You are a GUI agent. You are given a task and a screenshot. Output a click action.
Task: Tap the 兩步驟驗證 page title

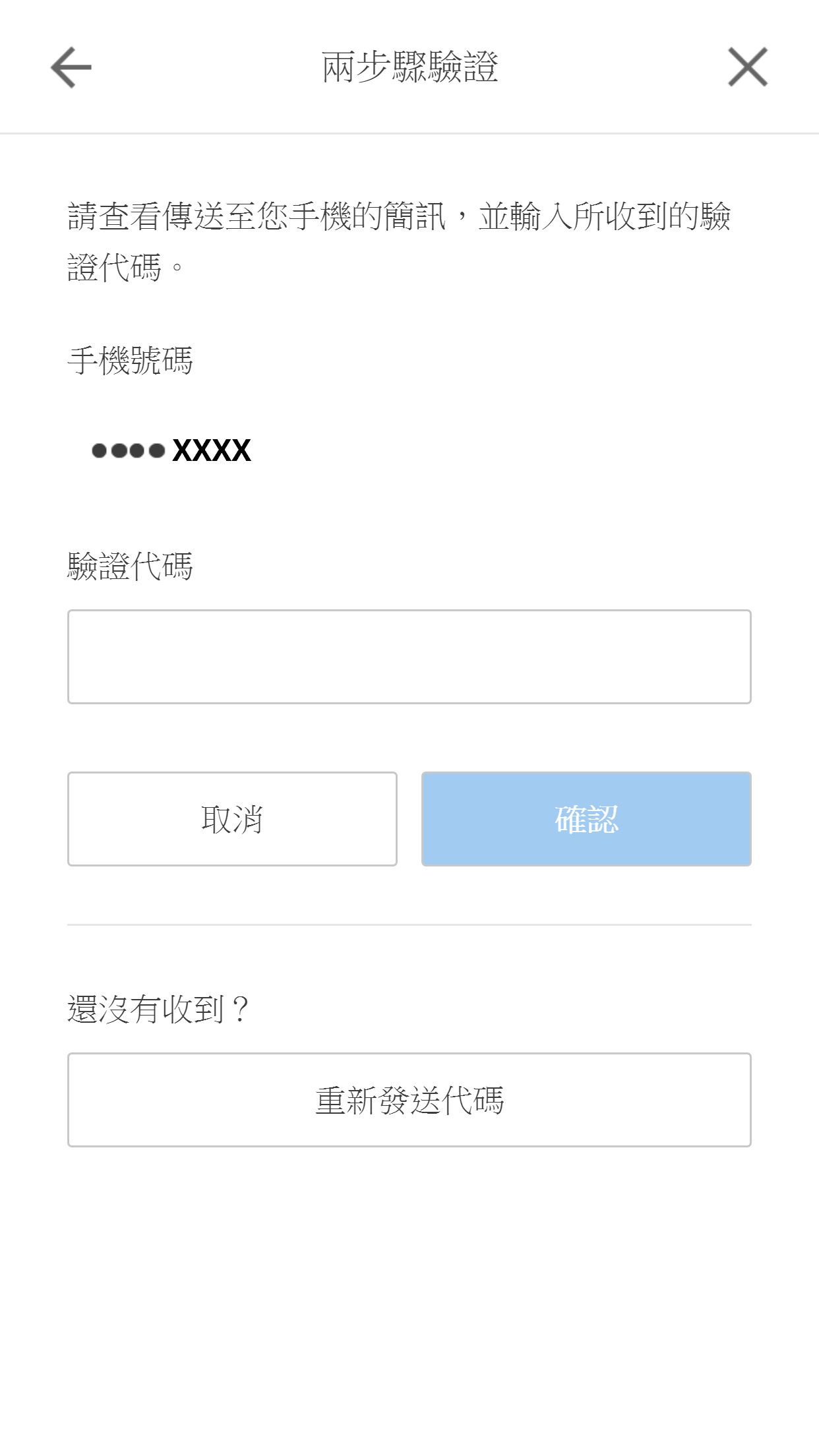409,67
